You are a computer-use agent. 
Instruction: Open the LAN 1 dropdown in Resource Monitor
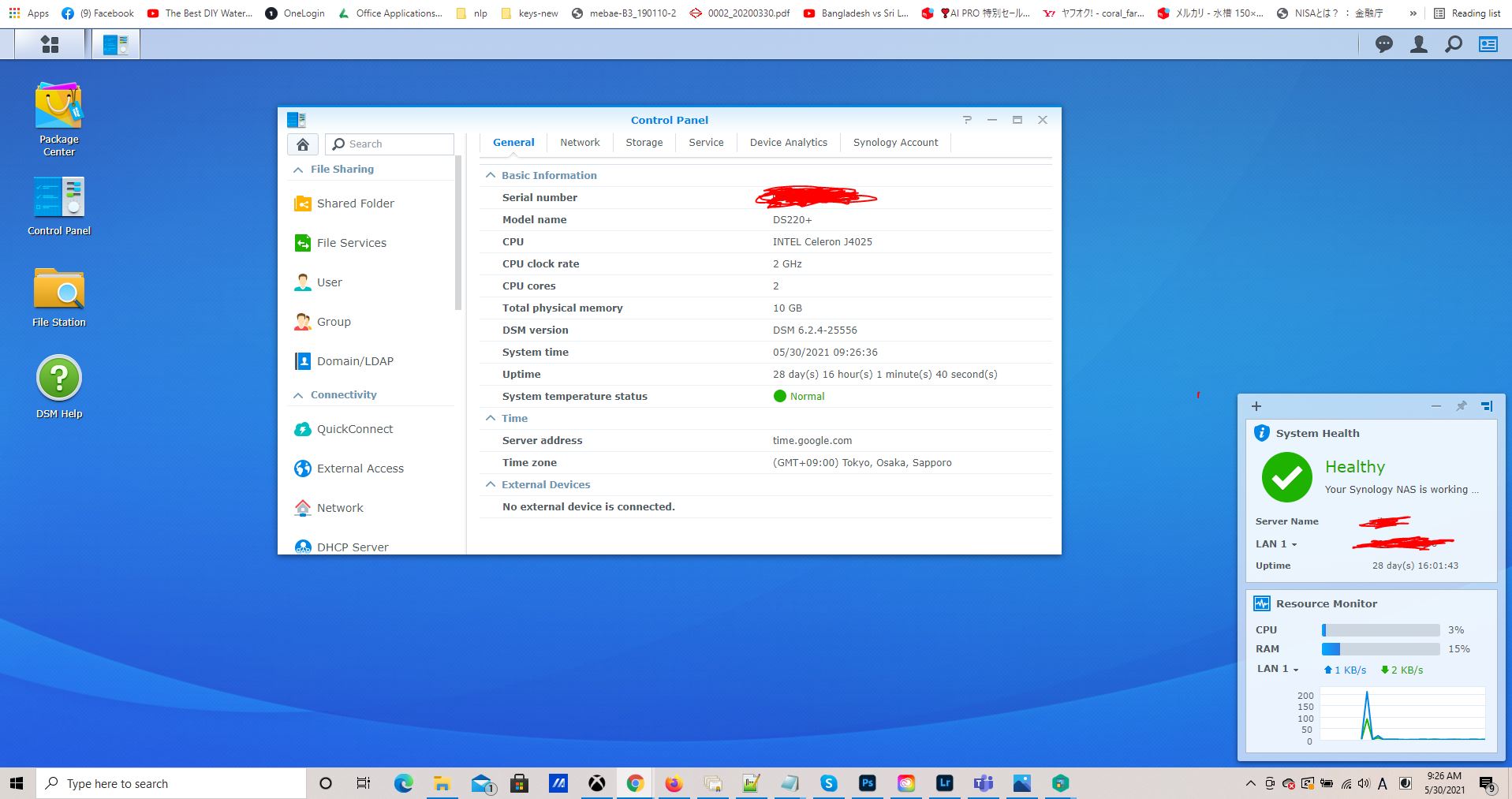[1278, 669]
